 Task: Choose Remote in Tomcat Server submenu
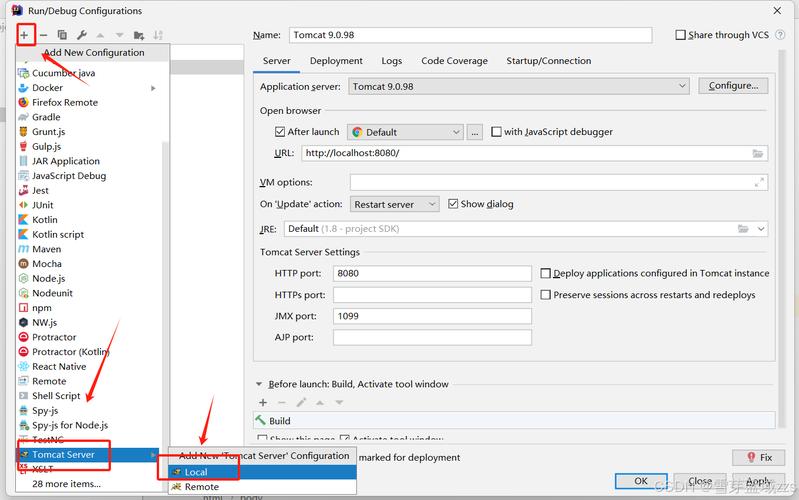click(x=262, y=487)
